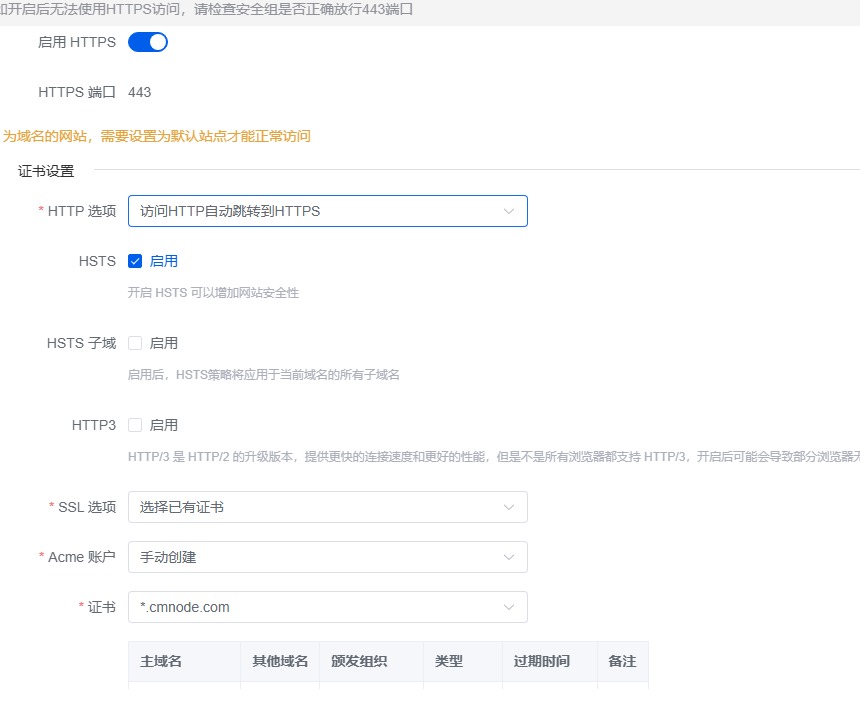Click the 备注 column header

point(622,662)
